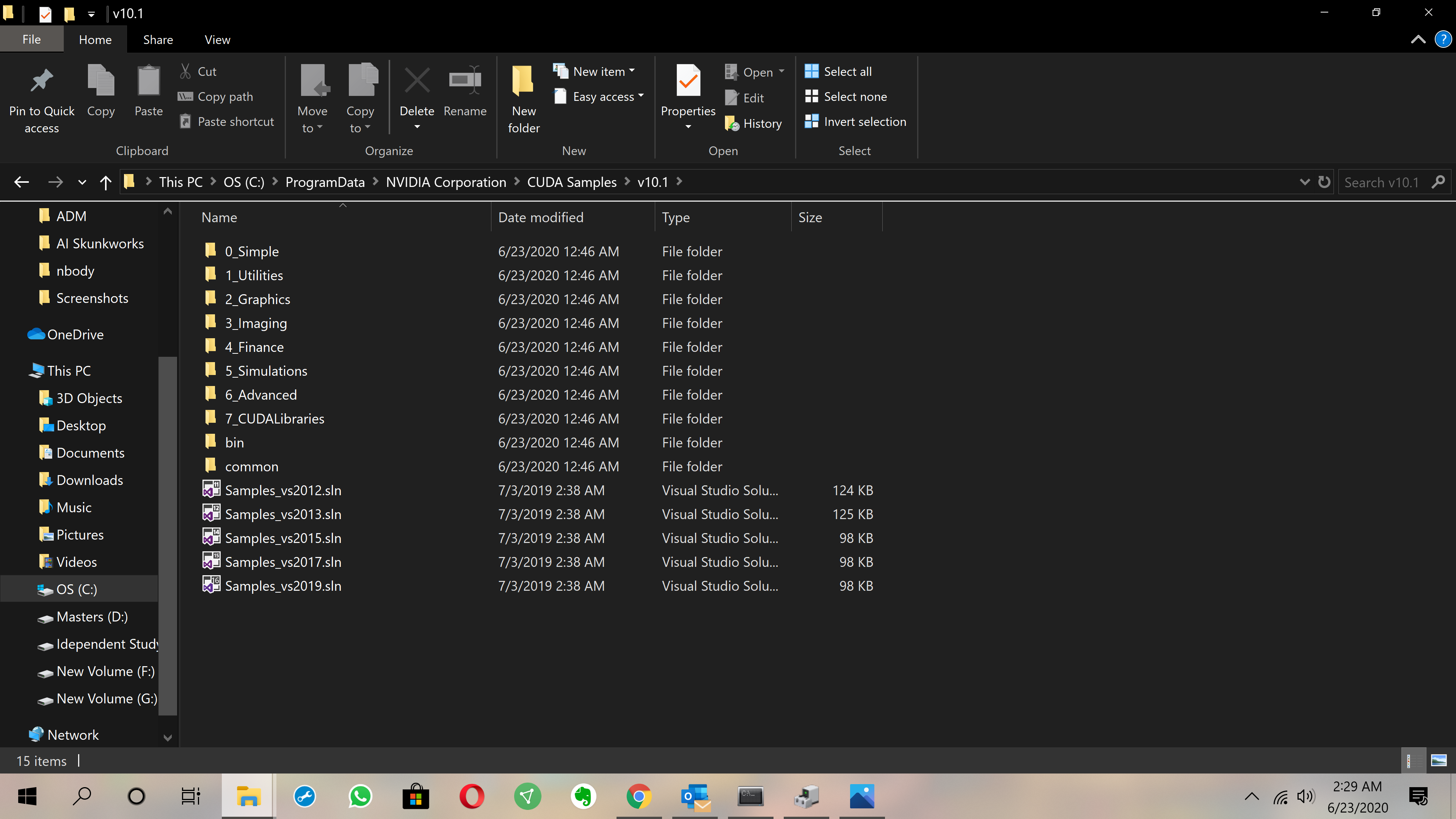Screen dimensions: 1456x819
Task: Click the Cut scissors command
Action: click(x=198, y=71)
